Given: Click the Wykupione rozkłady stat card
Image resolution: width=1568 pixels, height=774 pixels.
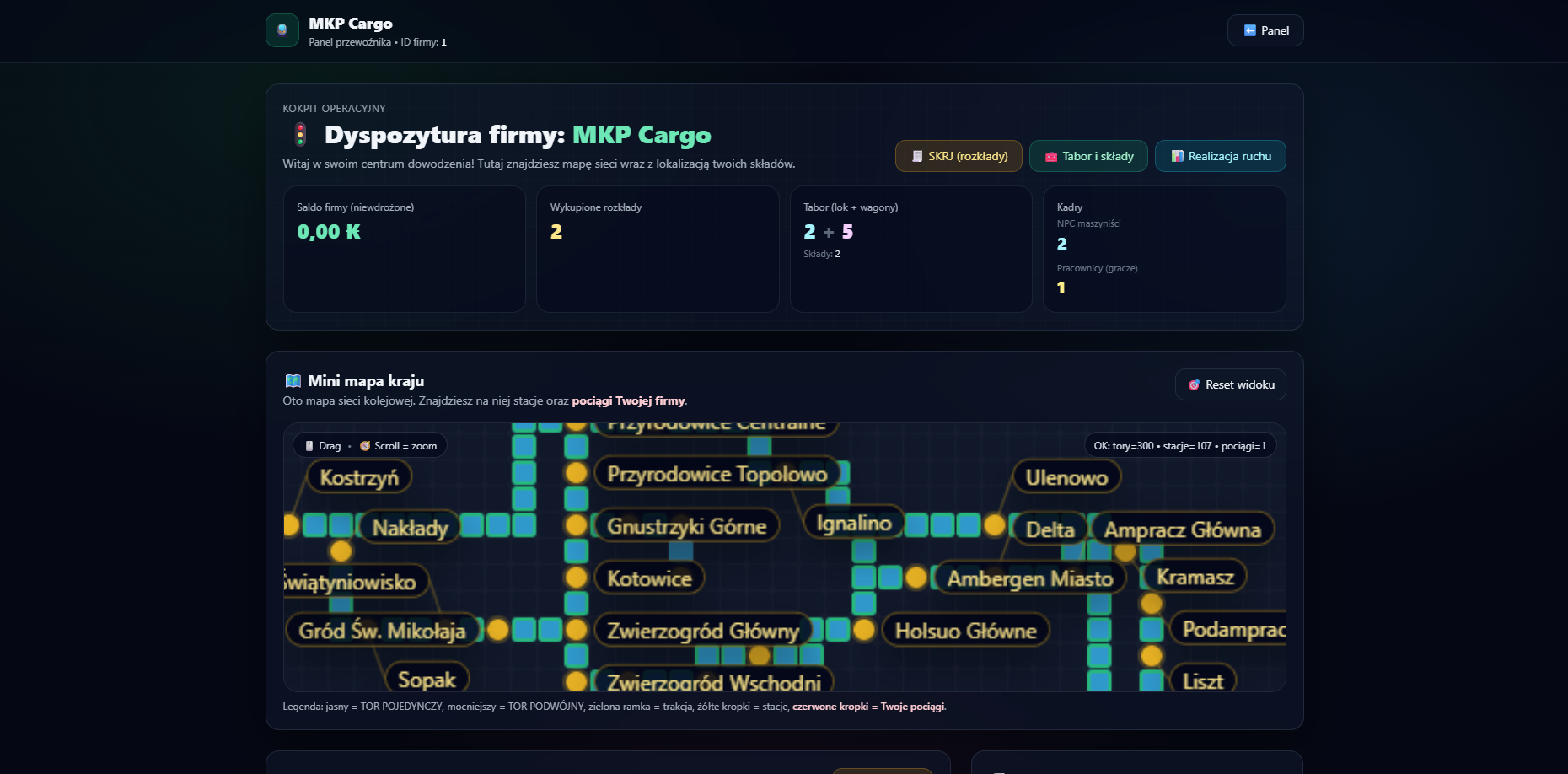Looking at the screenshot, I should [x=658, y=249].
